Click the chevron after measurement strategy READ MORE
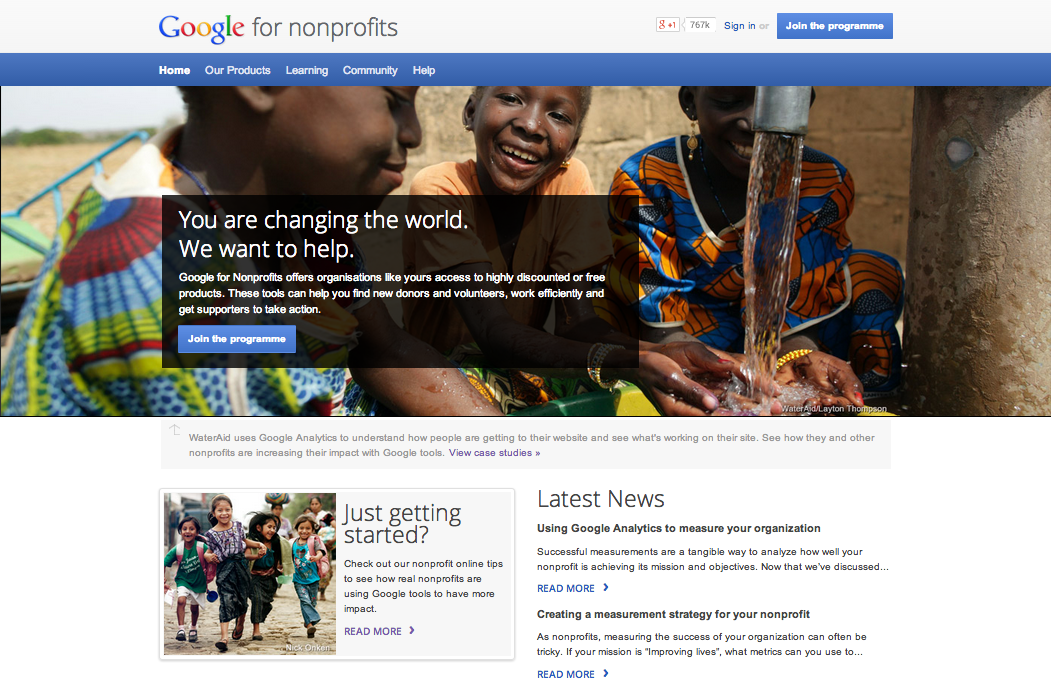The image size is (1051, 684). (606, 673)
